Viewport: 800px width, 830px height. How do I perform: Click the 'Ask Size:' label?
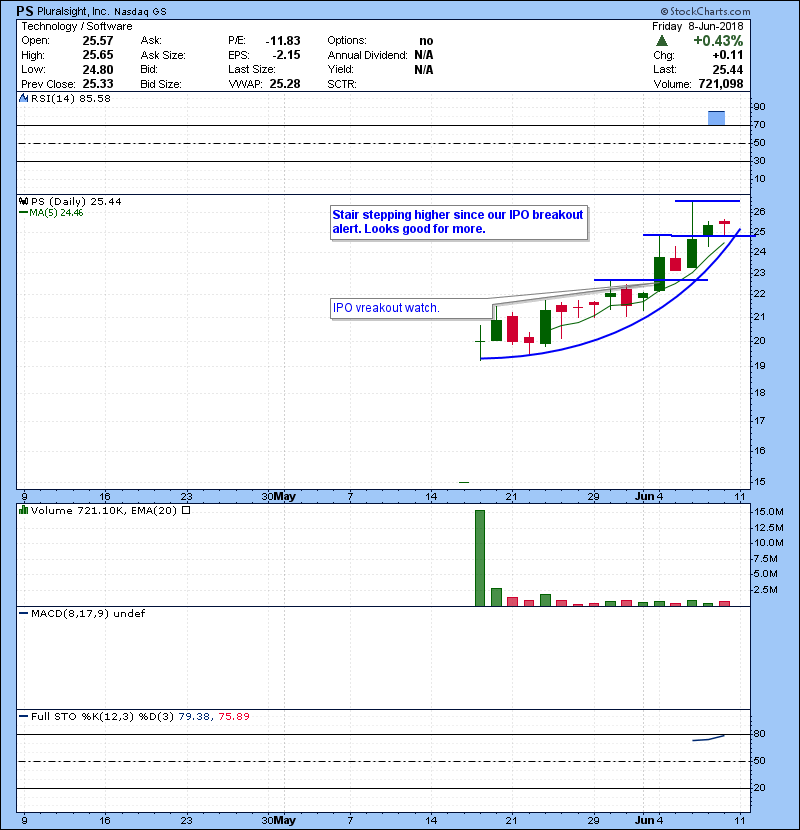[163, 55]
